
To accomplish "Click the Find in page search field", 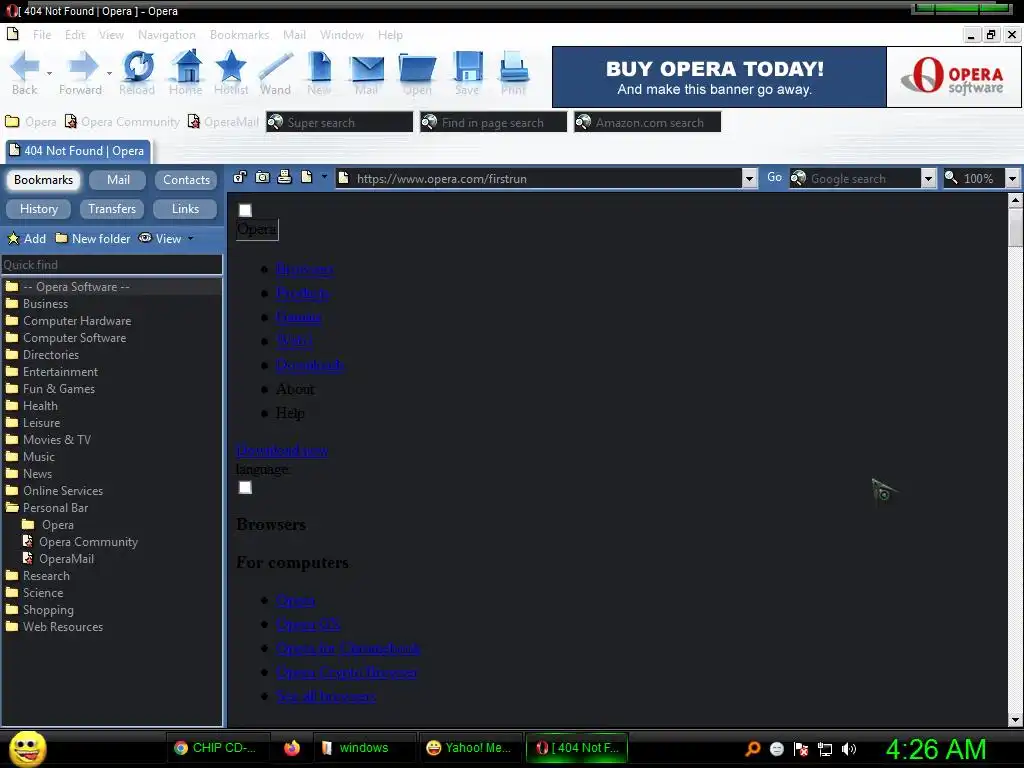I will (x=493, y=122).
